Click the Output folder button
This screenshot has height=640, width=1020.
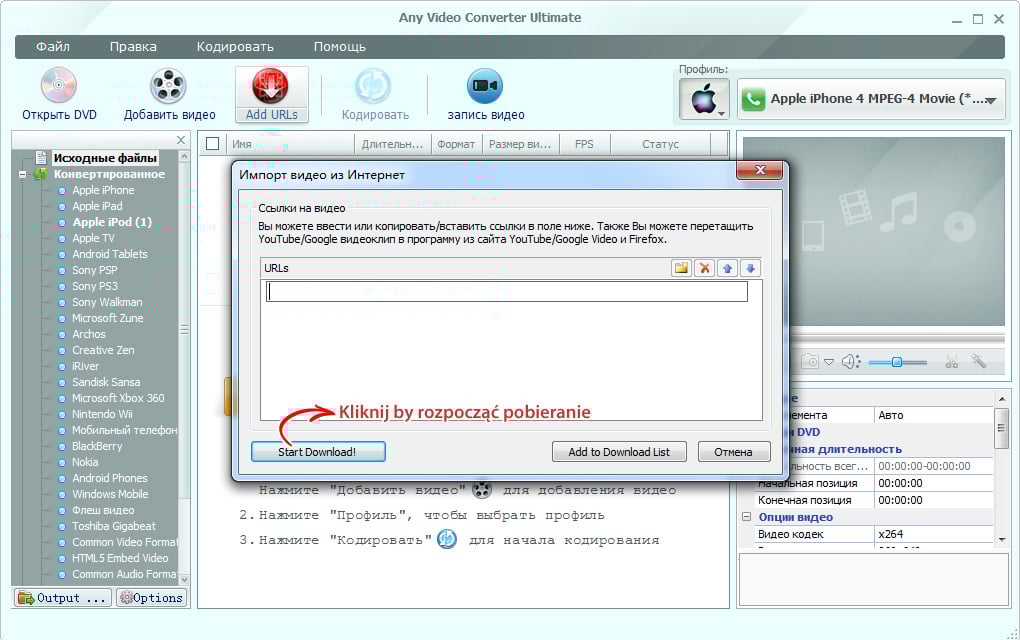pyautogui.click(x=62, y=598)
